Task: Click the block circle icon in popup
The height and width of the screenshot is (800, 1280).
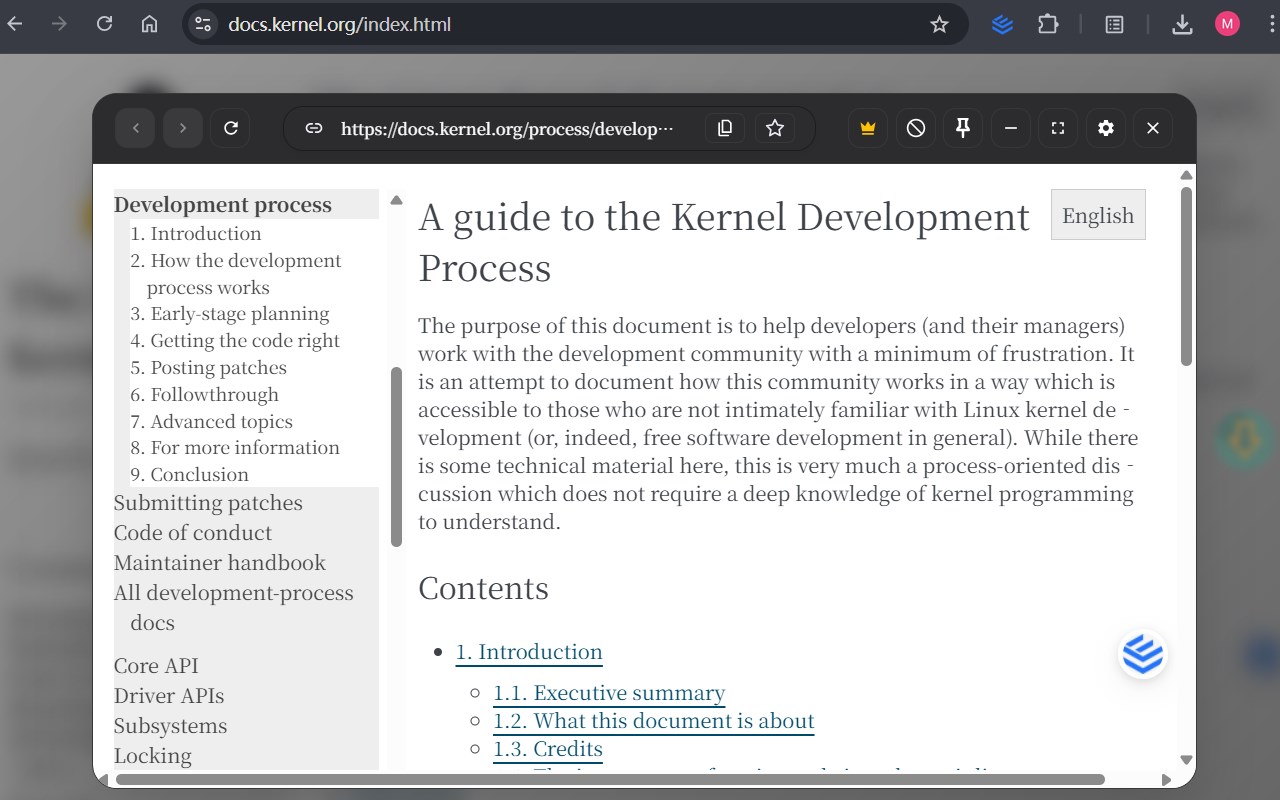Action: pyautogui.click(x=915, y=128)
